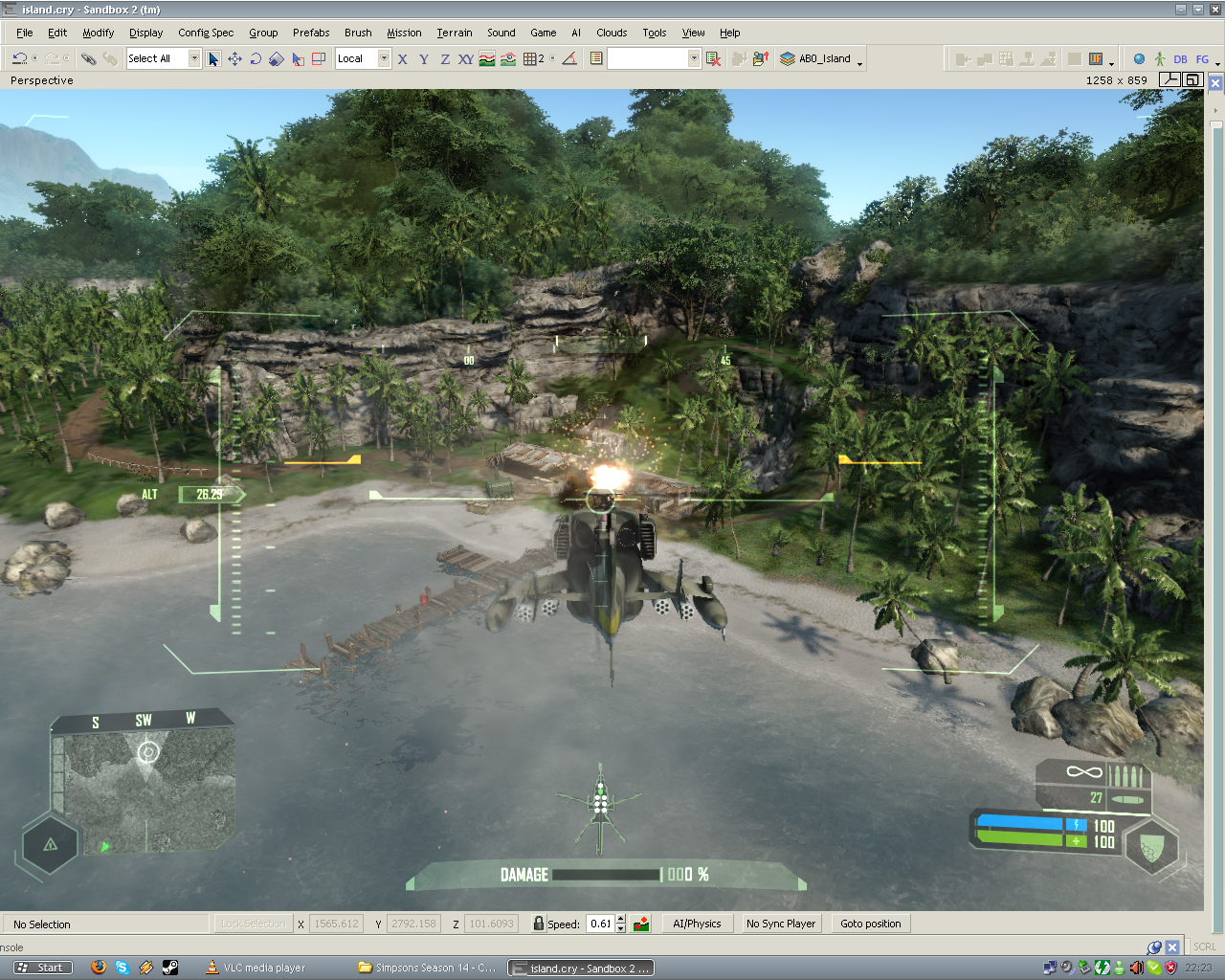The image size is (1225, 980).
Task: Click the layers stack icon beside AB0_Island
Action: pyautogui.click(x=787, y=58)
